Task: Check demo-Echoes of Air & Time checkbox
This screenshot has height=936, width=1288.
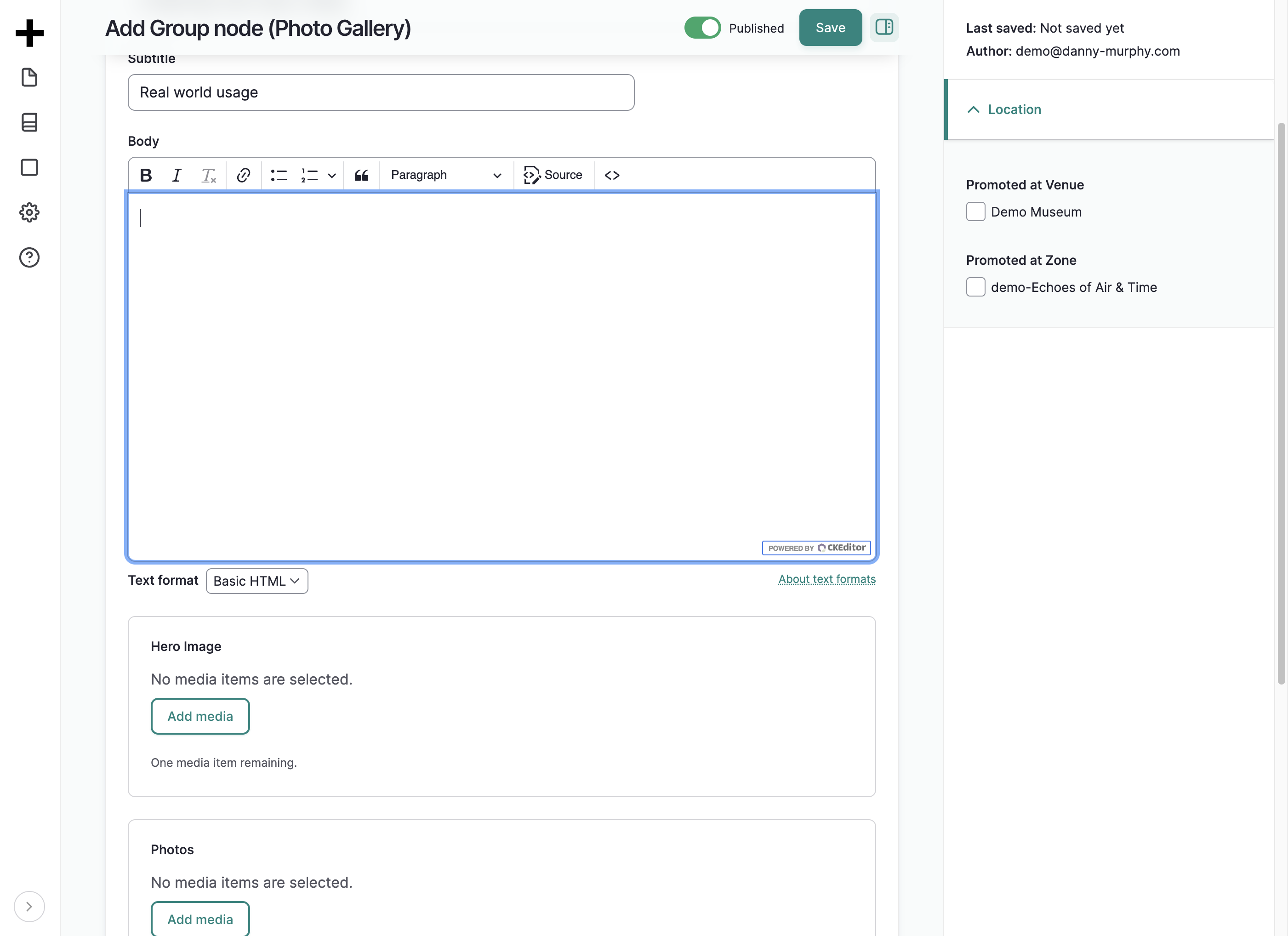Action: [x=976, y=287]
